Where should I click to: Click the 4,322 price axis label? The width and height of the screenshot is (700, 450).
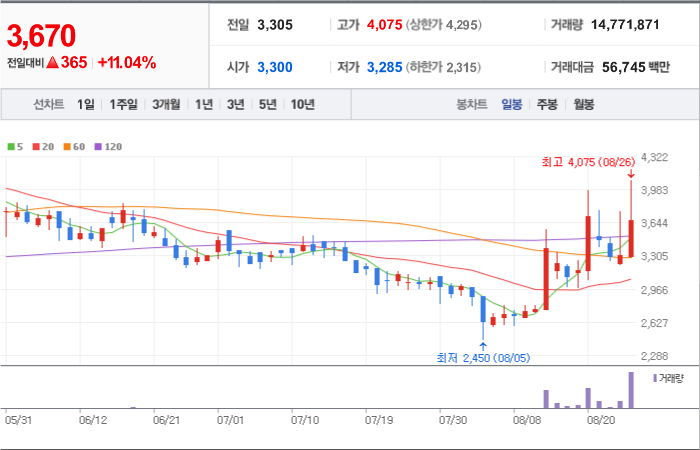654,157
